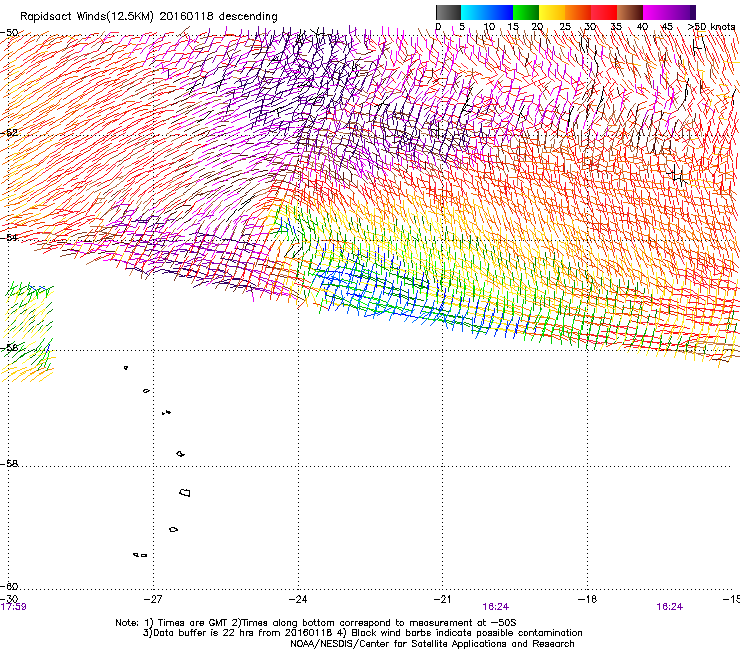The width and height of the screenshot is (740, 650).
Task: Click the magenta-purple 40-50 knots color bar segment
Action: coord(669,12)
